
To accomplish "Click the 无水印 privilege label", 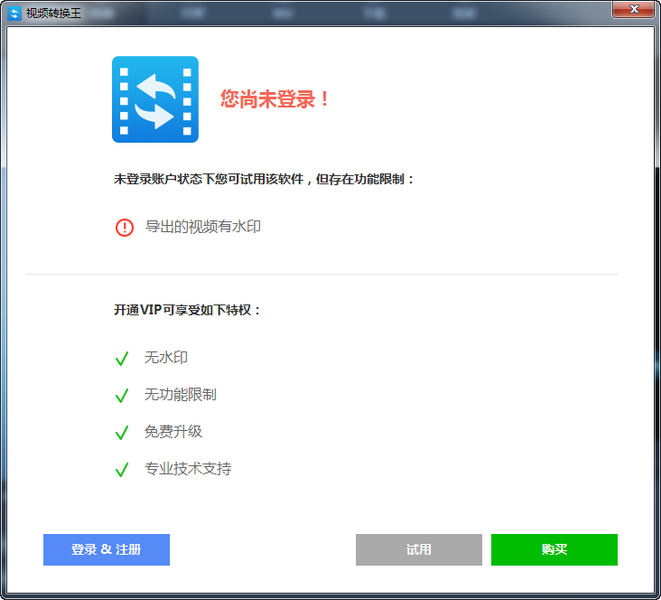I will tap(166, 357).
